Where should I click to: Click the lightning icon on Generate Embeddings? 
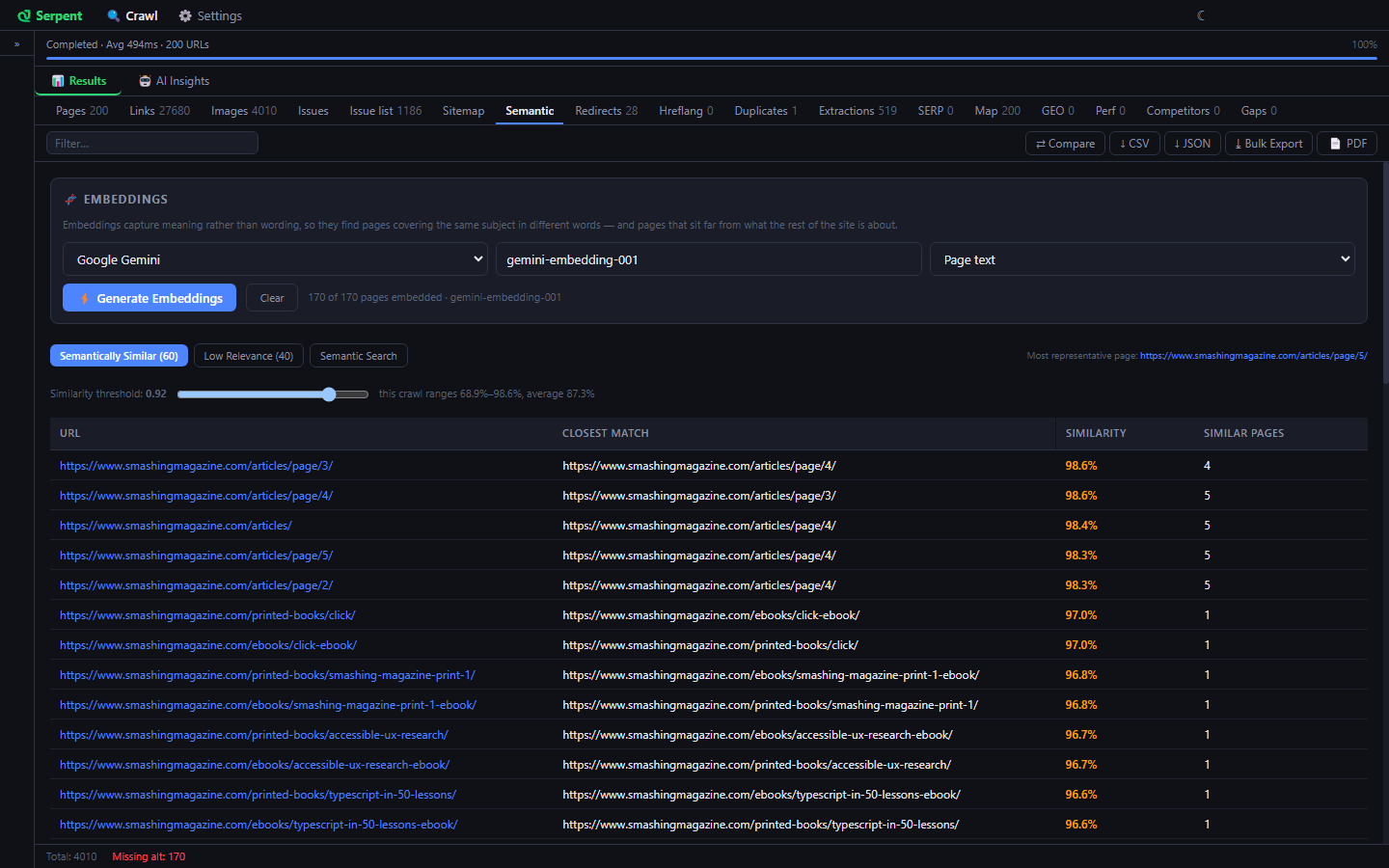(x=85, y=298)
